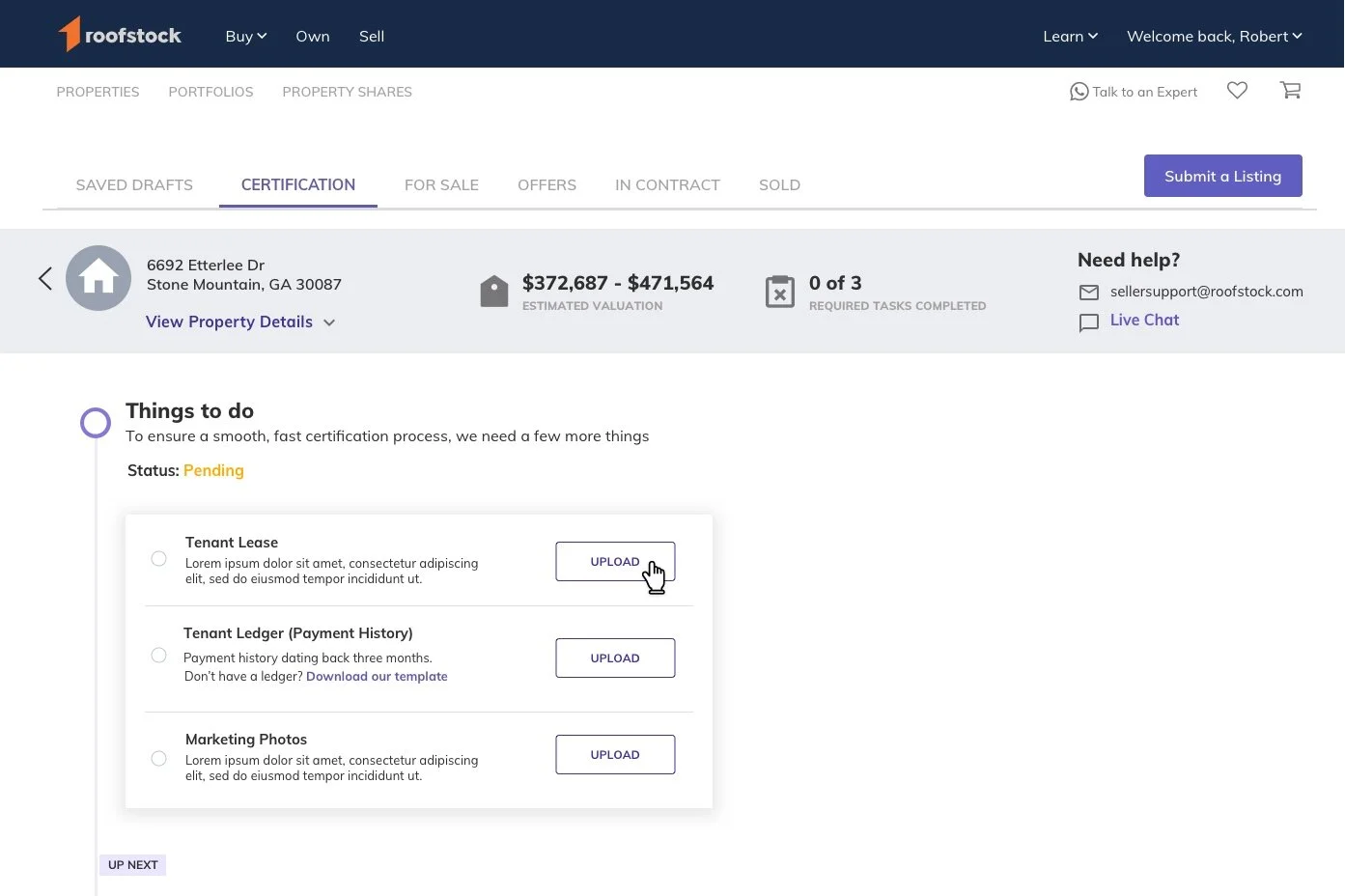Click the Pending status text
Image resolution: width=1345 pixels, height=896 pixels.
click(x=213, y=470)
